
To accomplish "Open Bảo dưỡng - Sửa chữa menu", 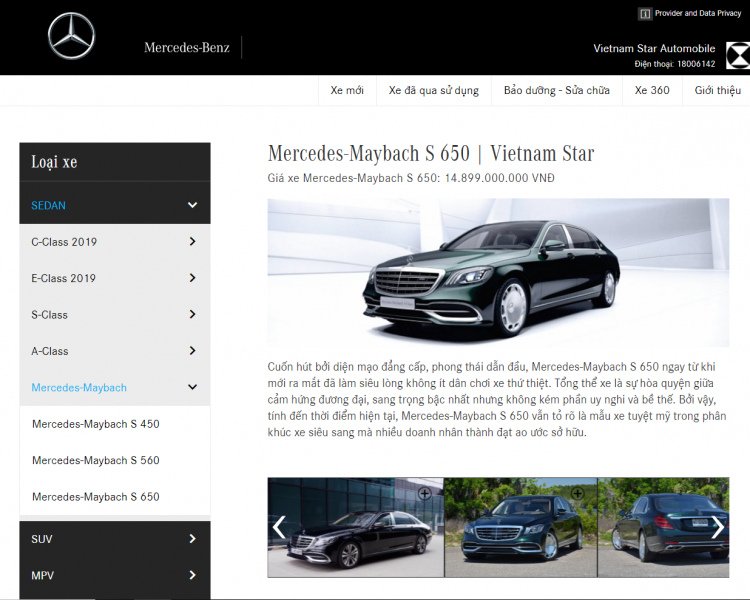I will click(557, 90).
